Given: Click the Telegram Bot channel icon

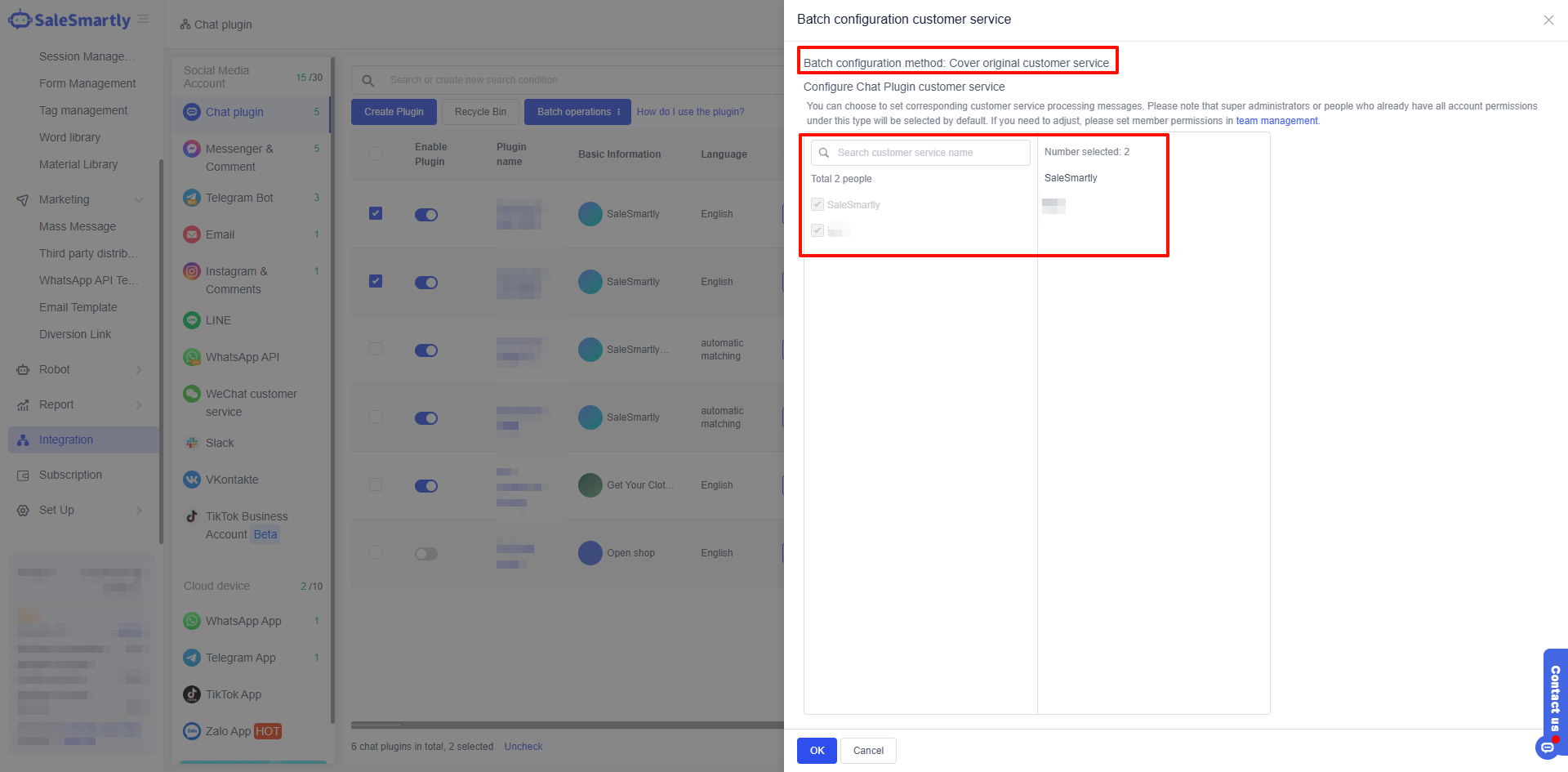Looking at the screenshot, I should tap(192, 198).
